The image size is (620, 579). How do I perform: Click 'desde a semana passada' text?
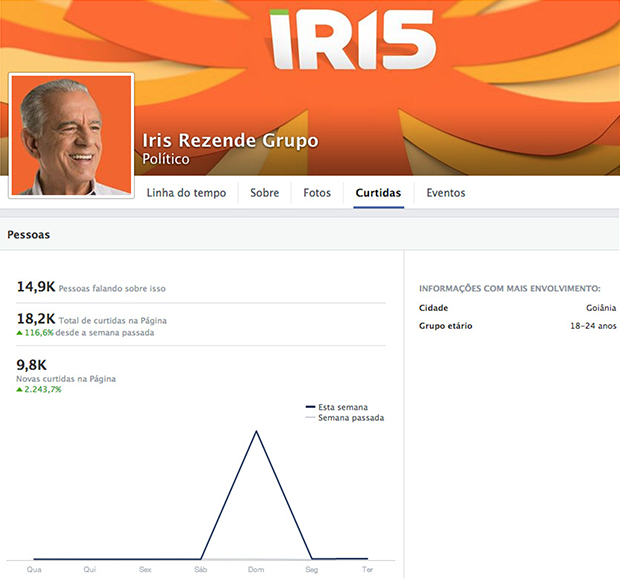tap(105, 333)
